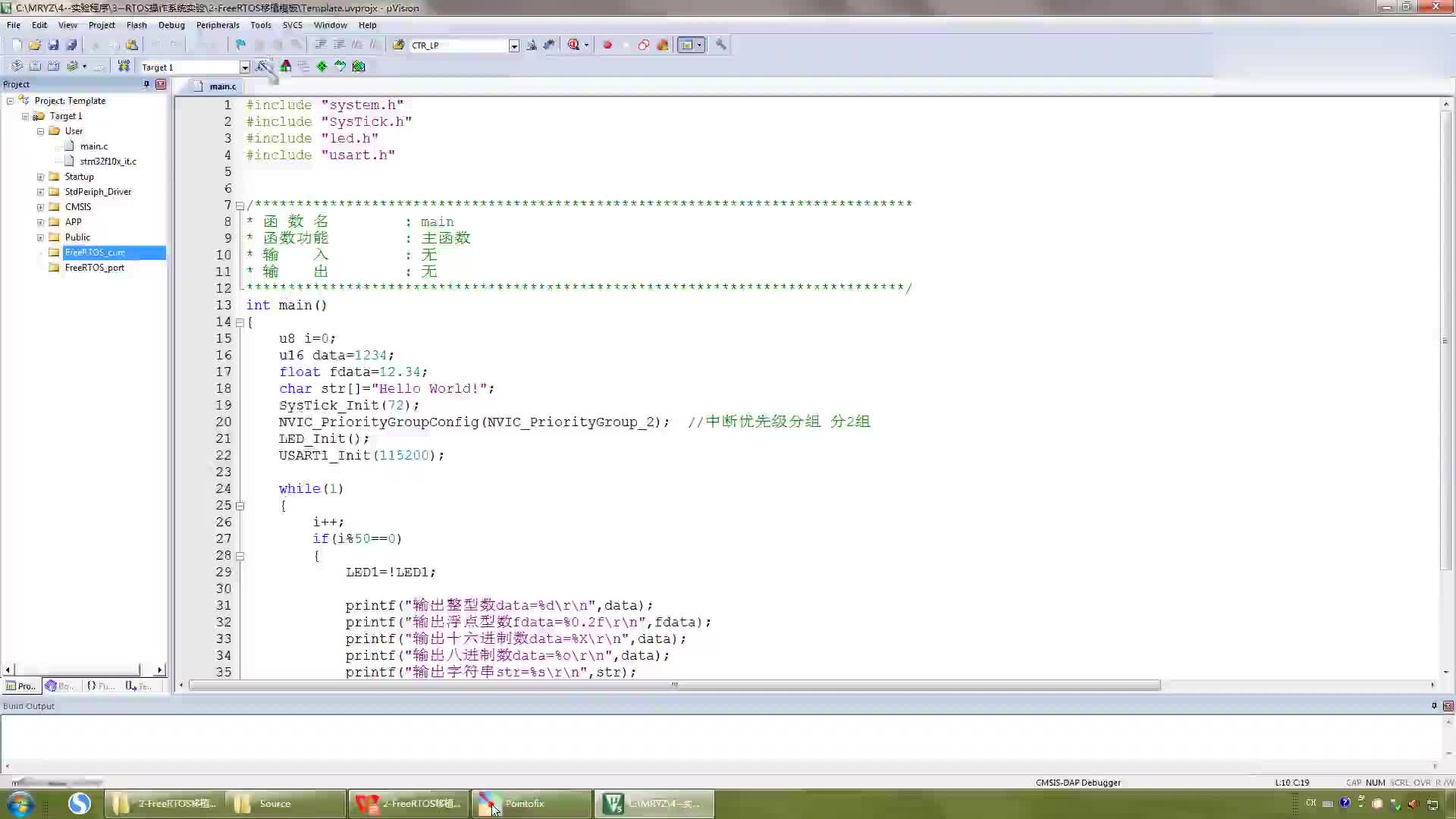1456x819 pixels.
Task: Toggle a bookmark with the flag icon
Action: coord(240,45)
